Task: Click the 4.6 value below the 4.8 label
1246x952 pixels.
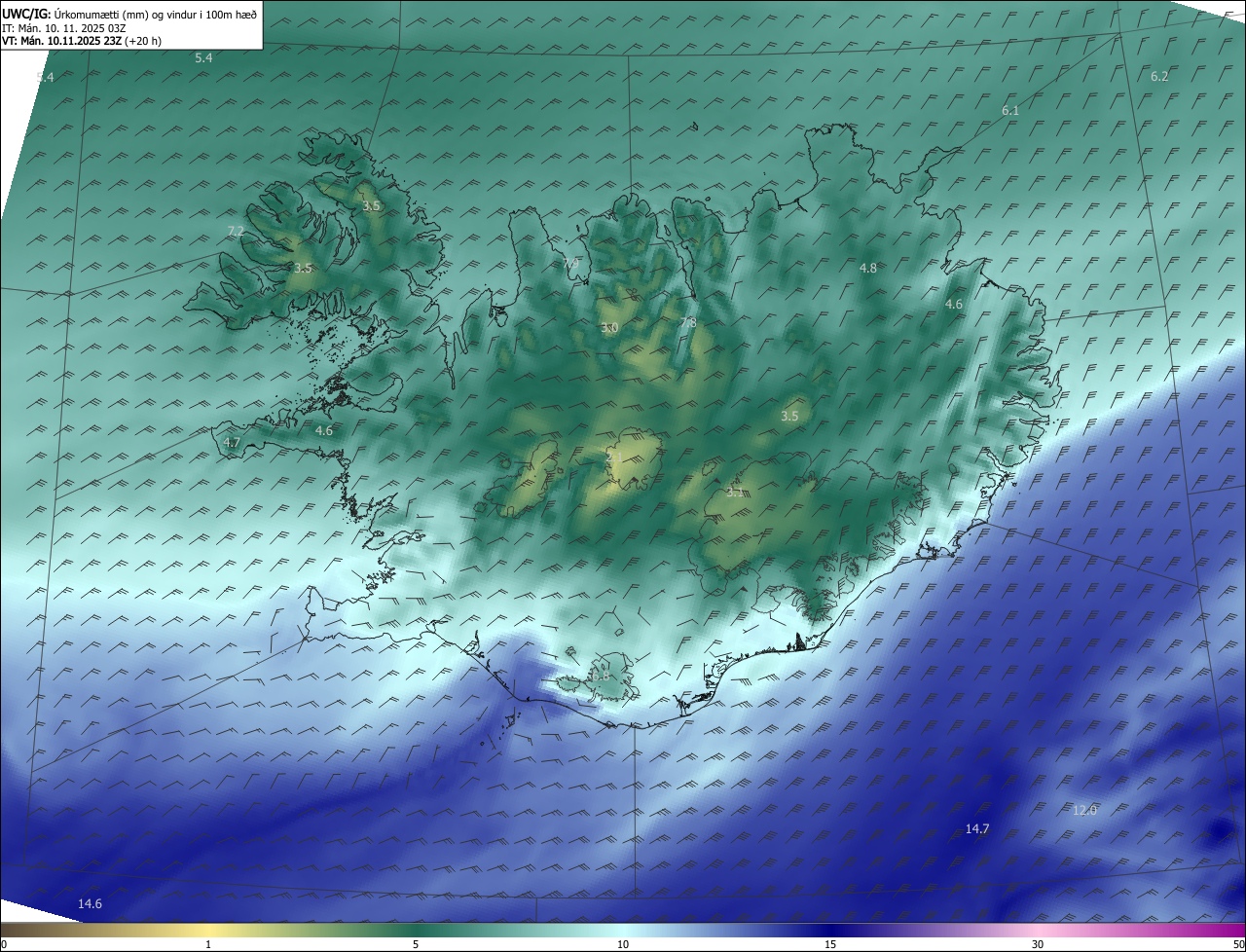Action: (954, 305)
